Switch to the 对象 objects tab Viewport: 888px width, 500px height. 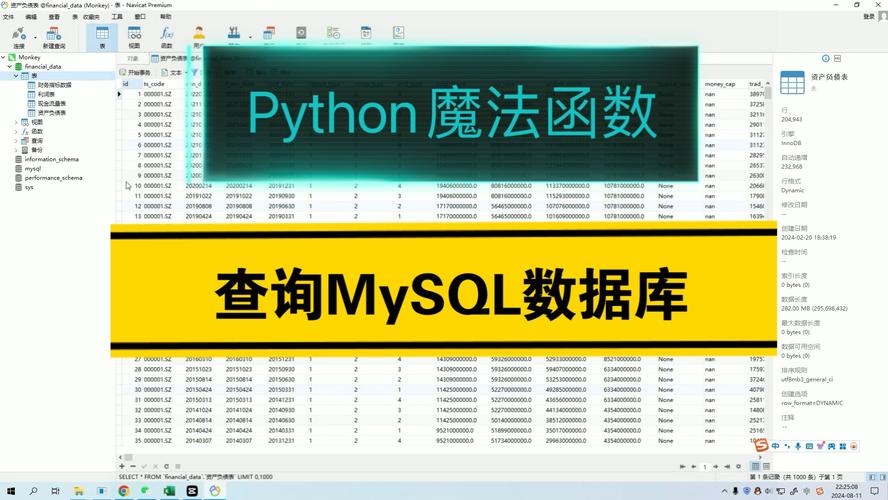tap(133, 58)
